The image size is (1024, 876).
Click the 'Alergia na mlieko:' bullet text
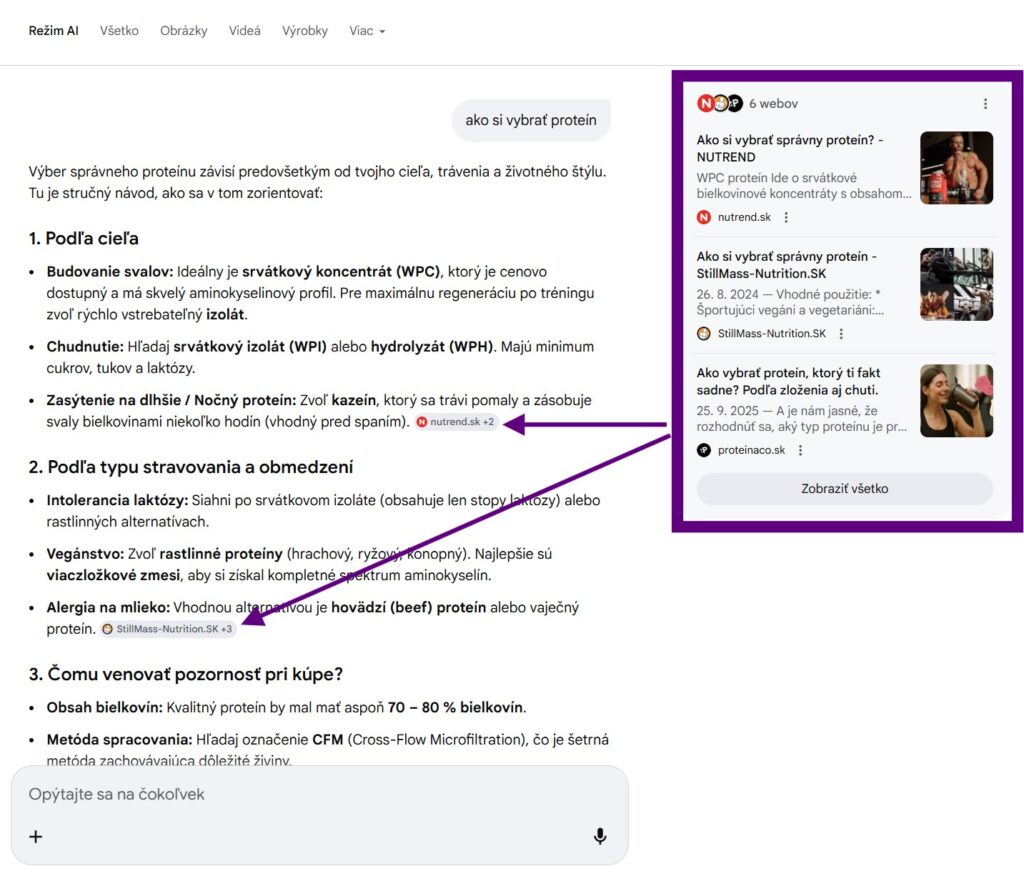[x=108, y=608]
